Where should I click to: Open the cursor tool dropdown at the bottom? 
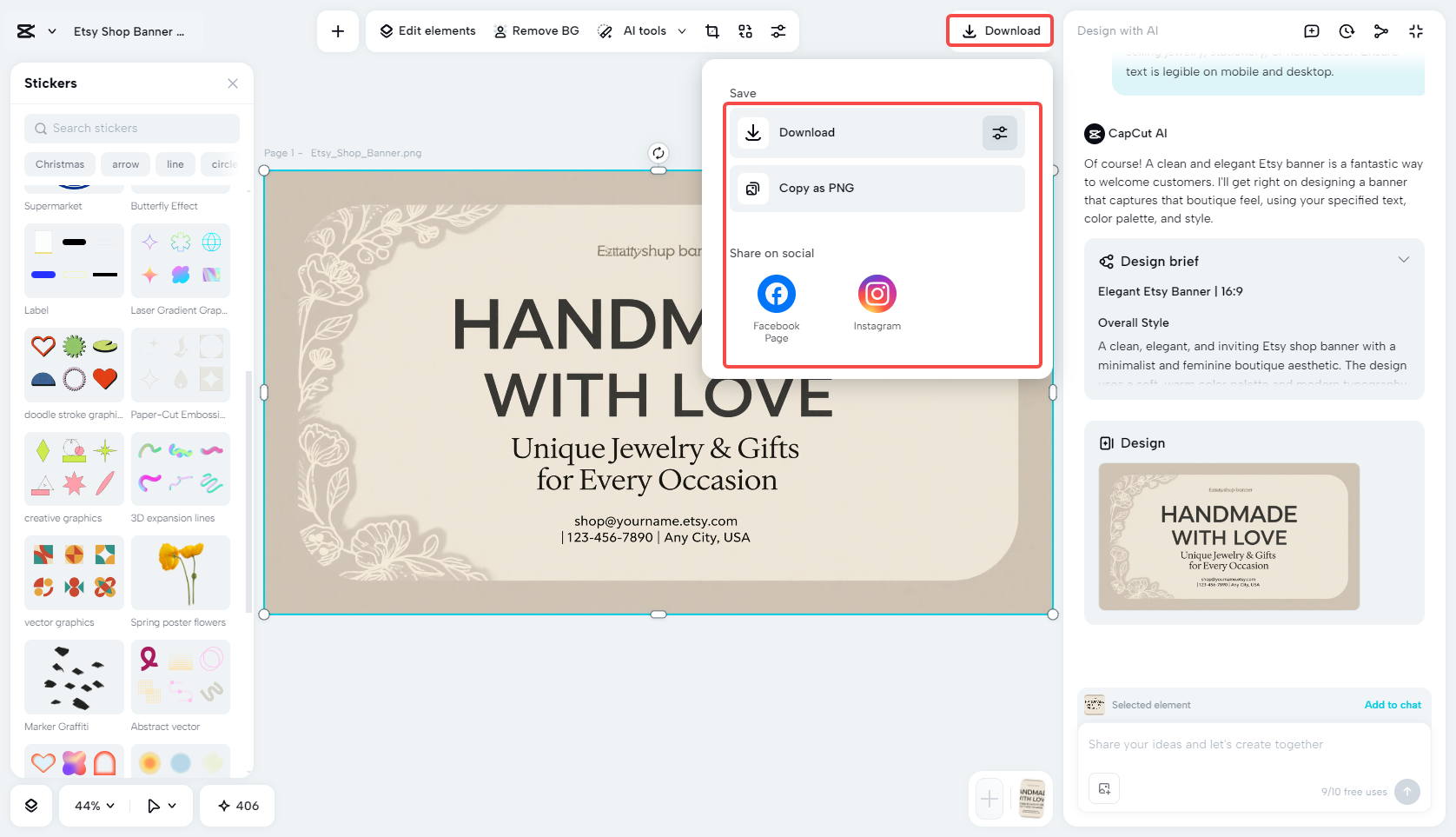point(160,806)
